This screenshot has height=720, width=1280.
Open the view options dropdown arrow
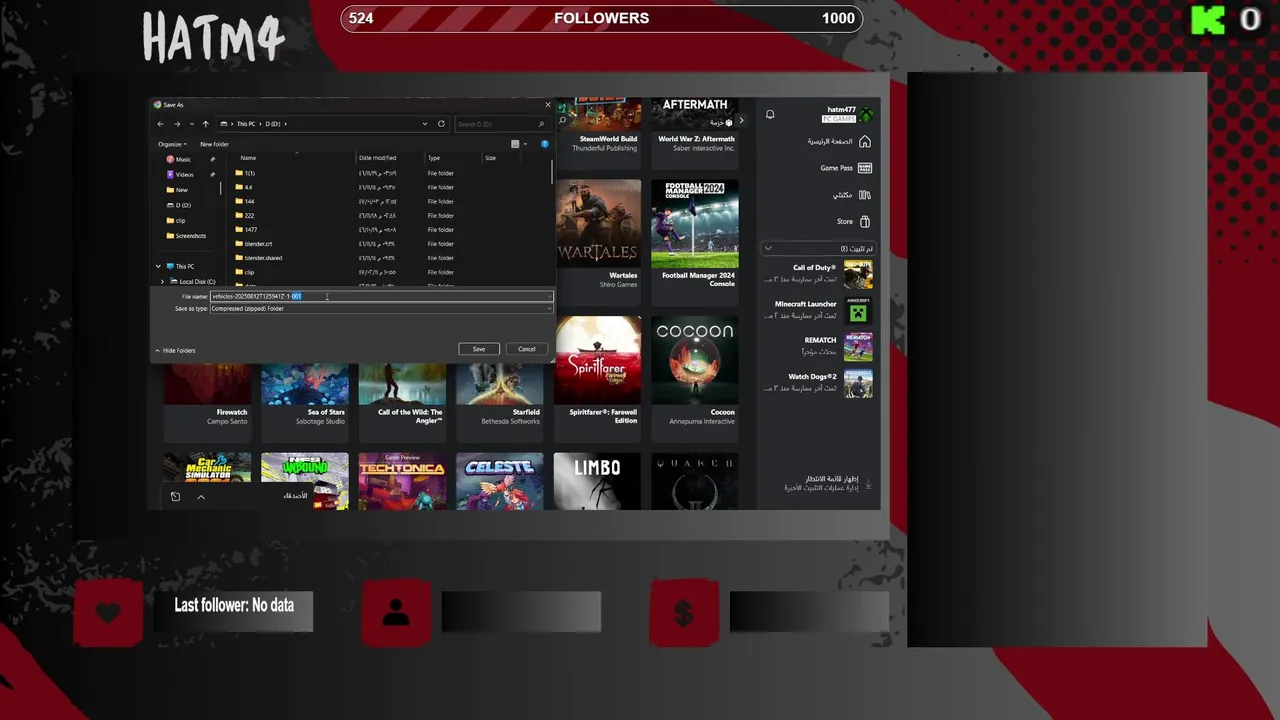click(x=525, y=144)
